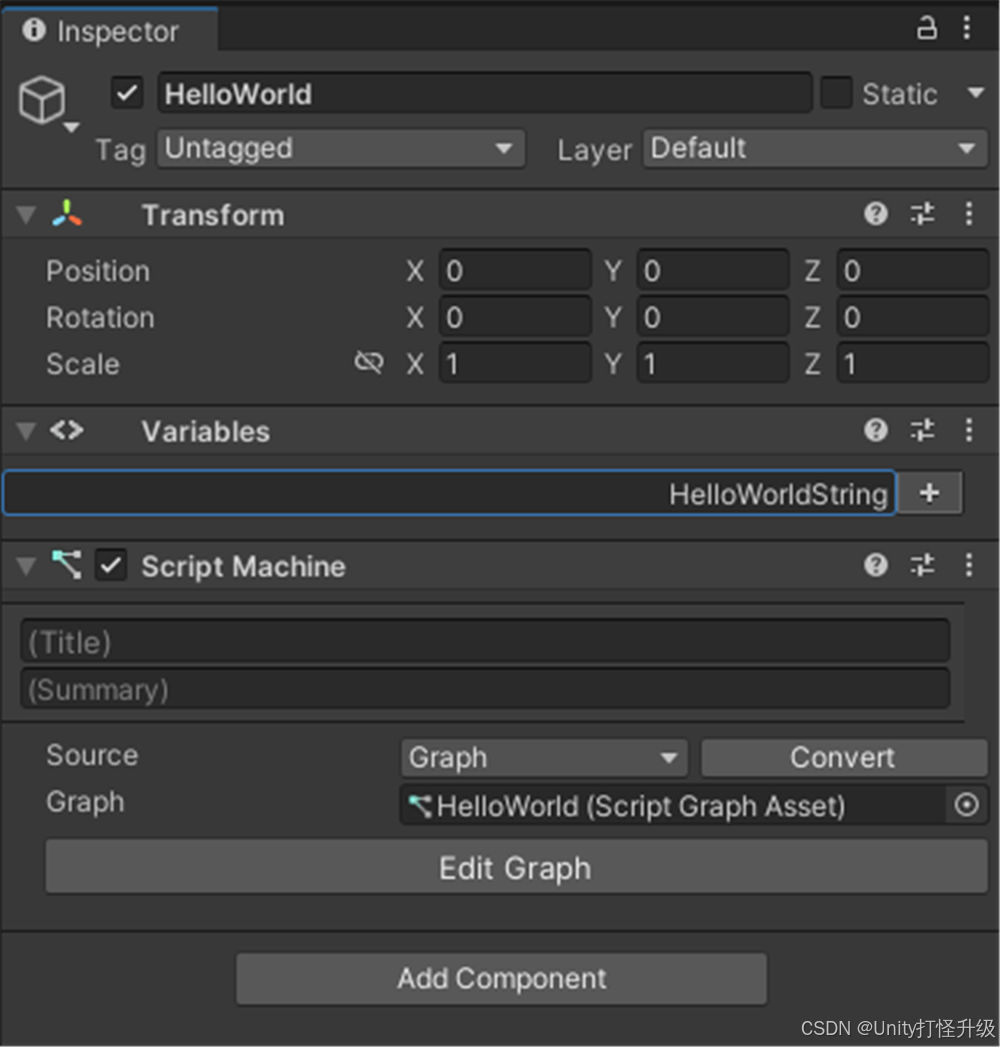This screenshot has height=1047, width=1000.
Task: Click the Add Component button
Action: (501, 978)
